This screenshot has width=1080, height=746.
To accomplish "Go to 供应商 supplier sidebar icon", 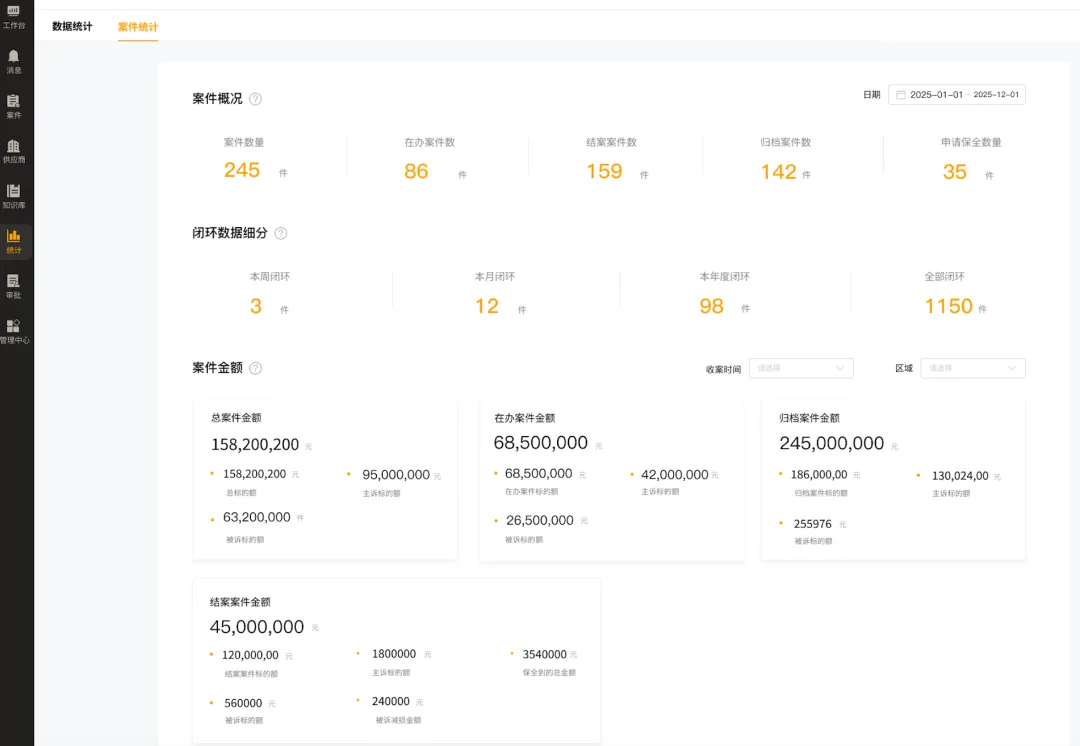I will (x=14, y=150).
